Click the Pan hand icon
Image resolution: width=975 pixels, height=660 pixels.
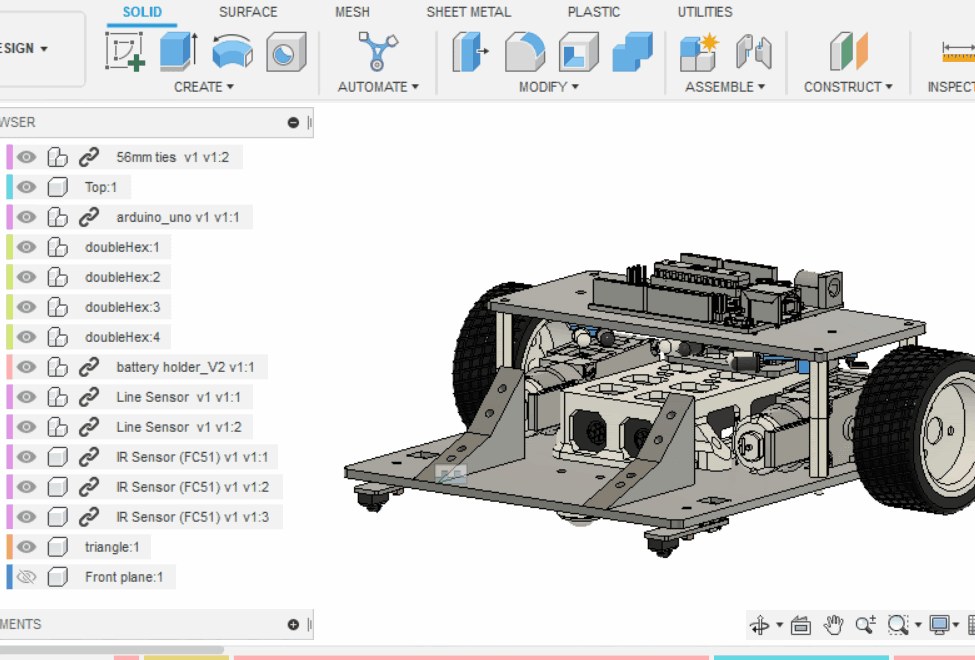pyautogui.click(x=833, y=625)
